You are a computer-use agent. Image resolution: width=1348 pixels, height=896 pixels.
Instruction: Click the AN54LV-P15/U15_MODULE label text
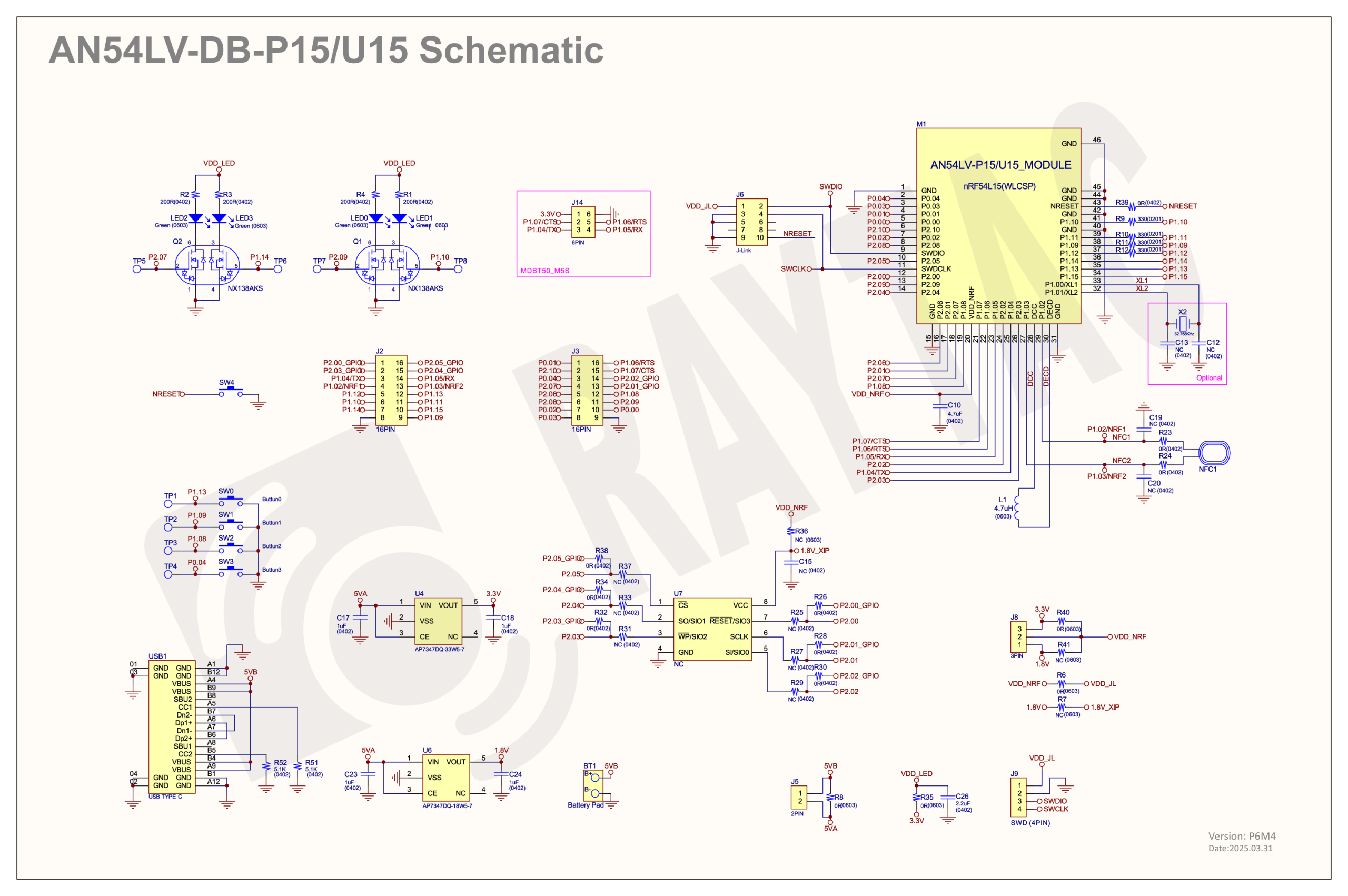1000,165
